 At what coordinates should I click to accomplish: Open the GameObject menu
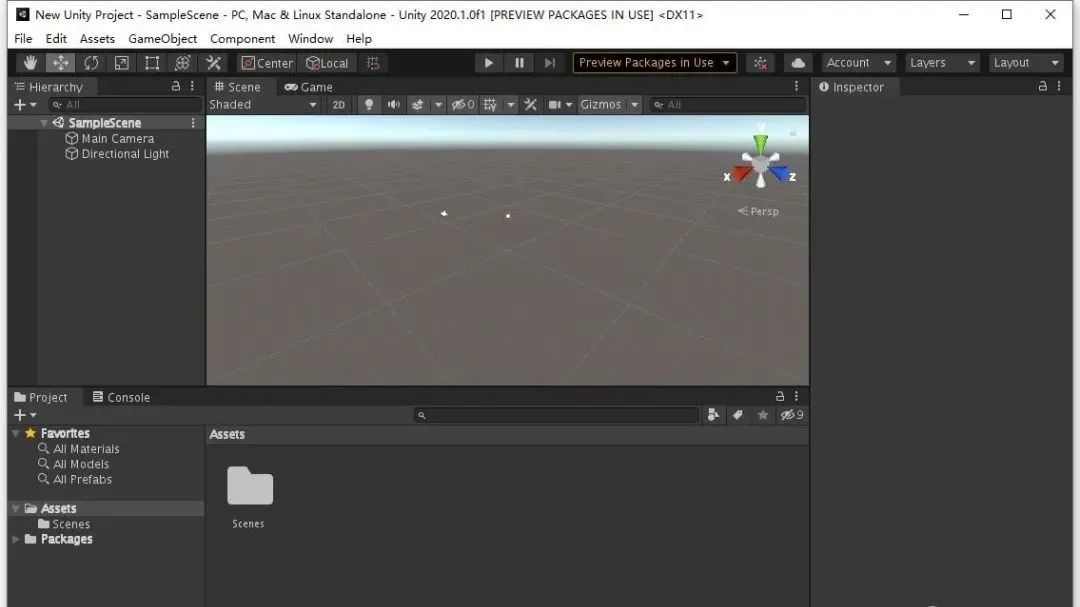[x=162, y=38]
